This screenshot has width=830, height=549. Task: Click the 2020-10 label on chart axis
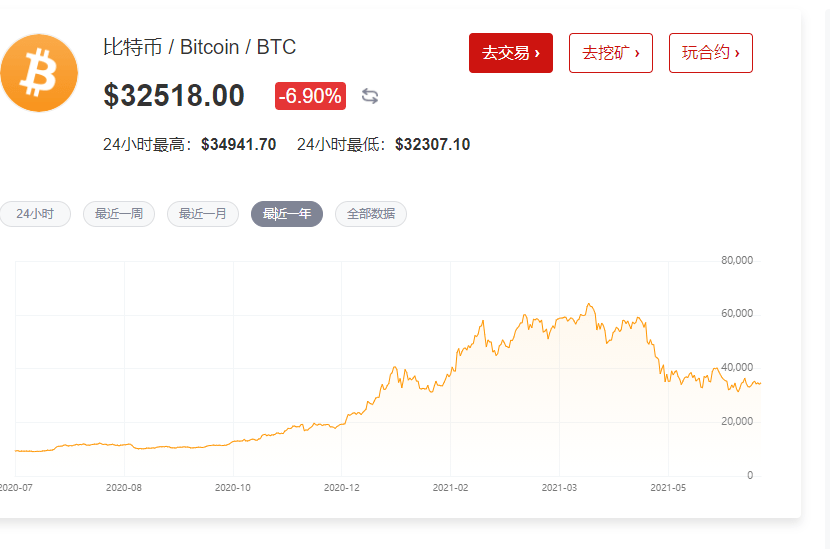click(233, 488)
